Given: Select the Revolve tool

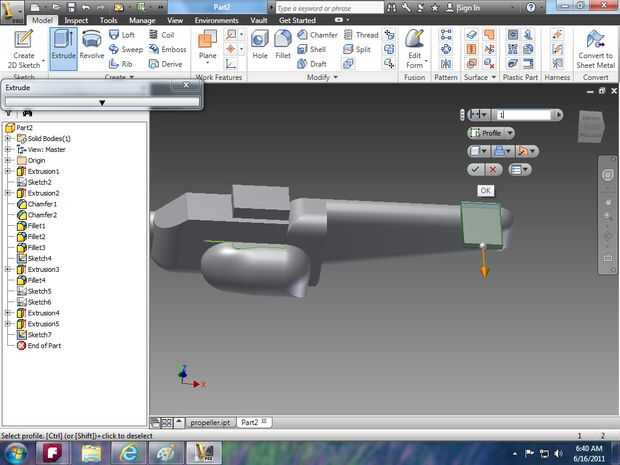Looking at the screenshot, I should click(x=92, y=45).
